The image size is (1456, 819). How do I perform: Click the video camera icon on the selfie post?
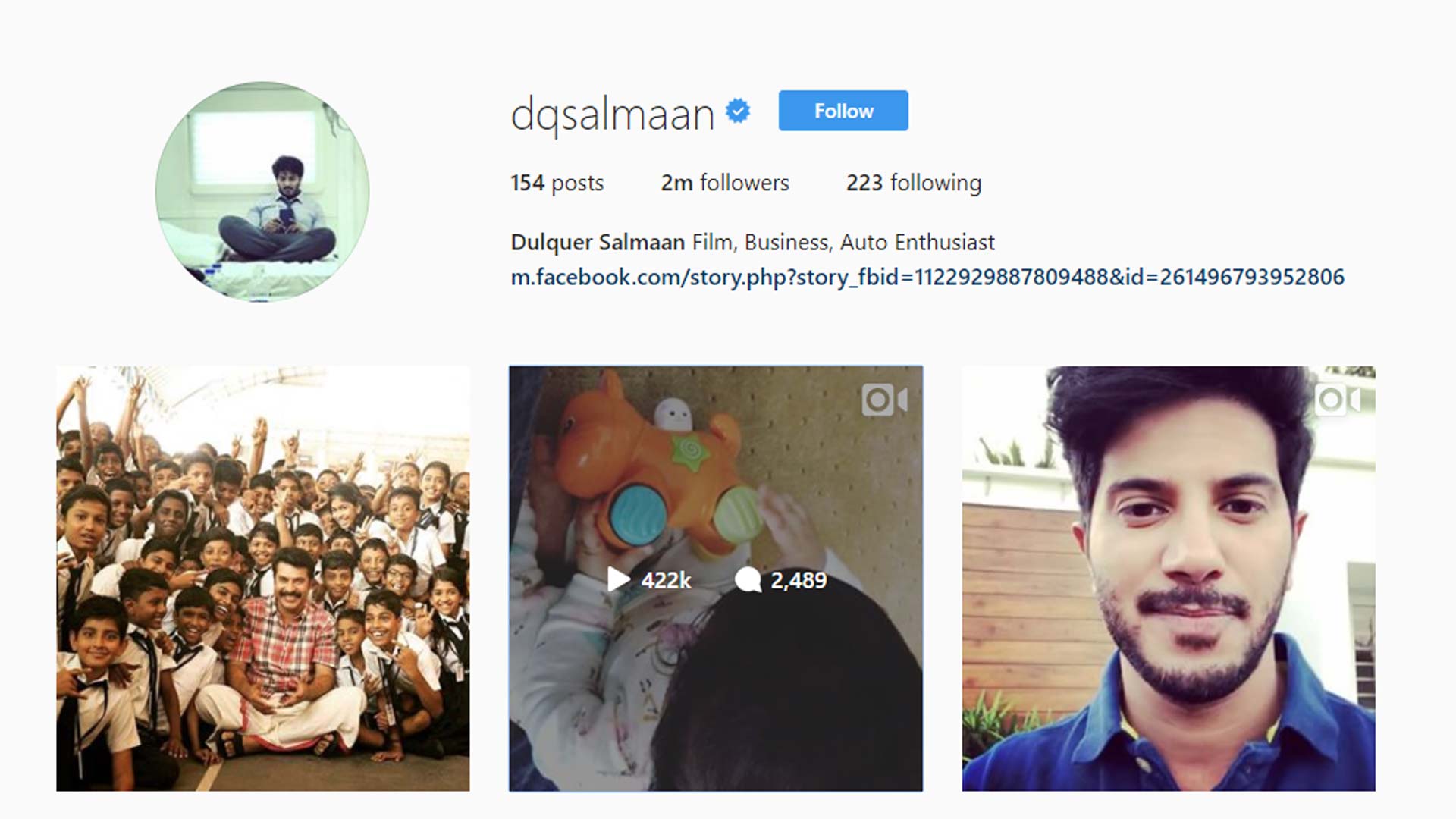click(x=1337, y=400)
